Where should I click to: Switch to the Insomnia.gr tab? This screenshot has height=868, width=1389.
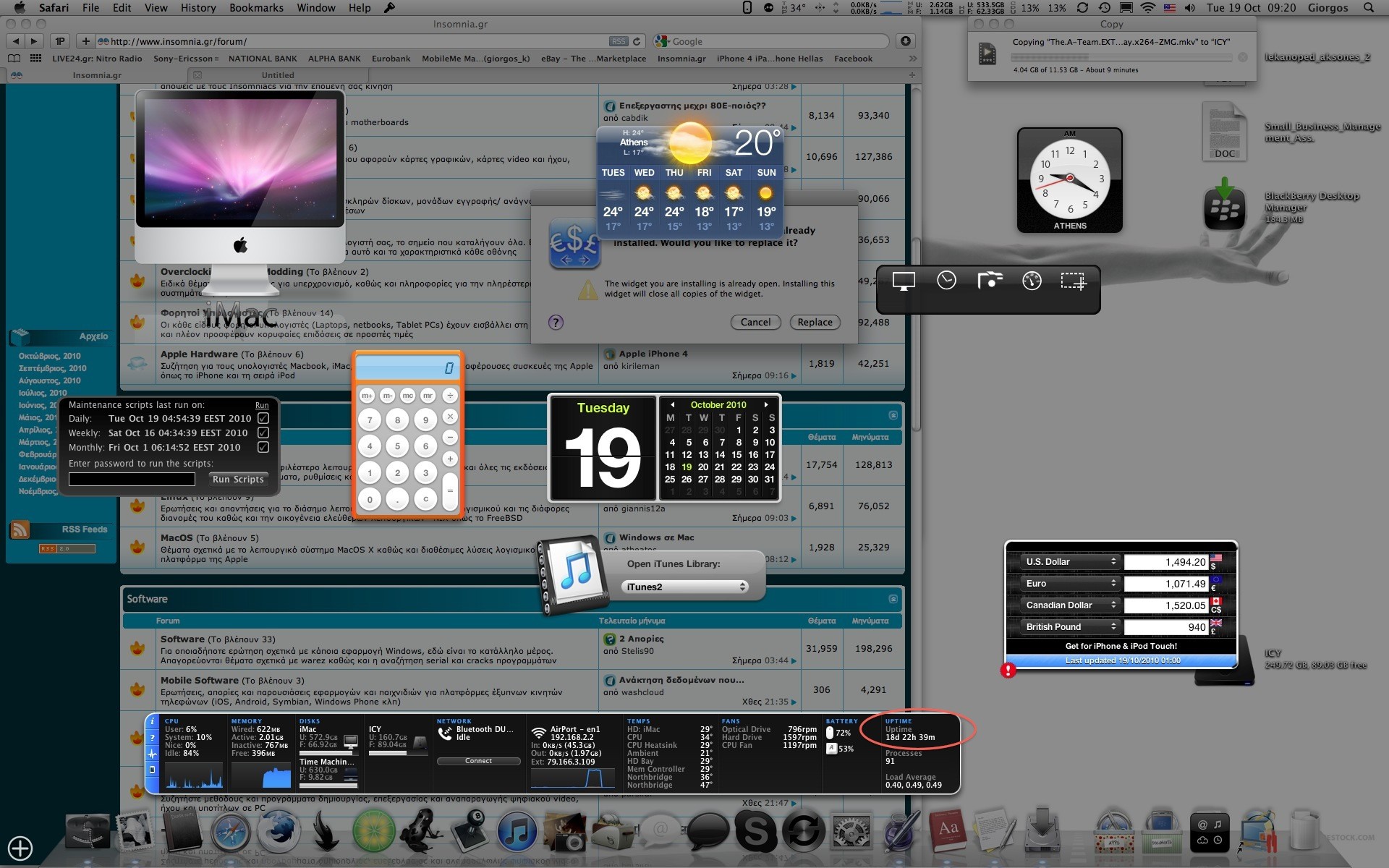(97, 75)
